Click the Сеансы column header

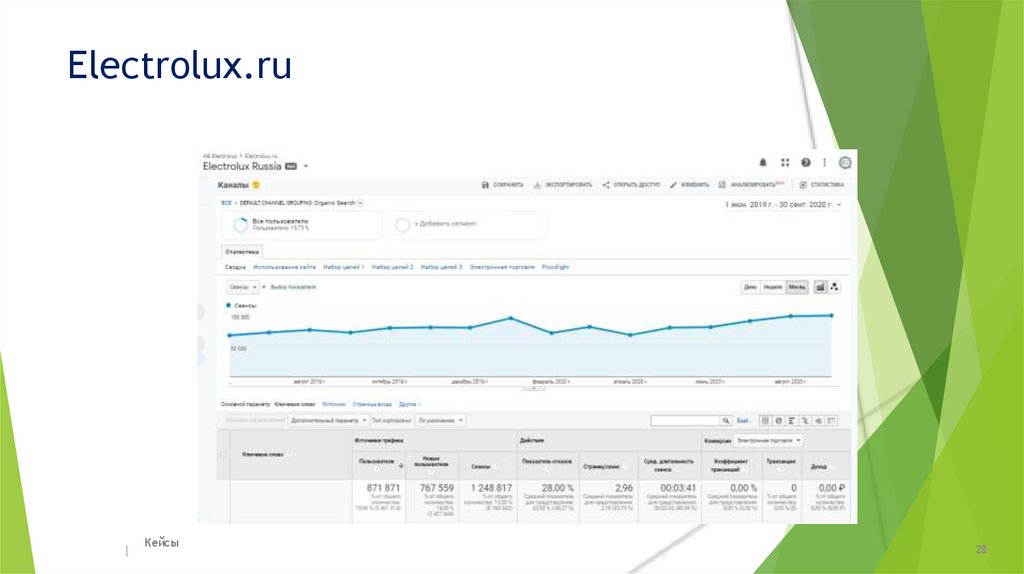(x=481, y=466)
